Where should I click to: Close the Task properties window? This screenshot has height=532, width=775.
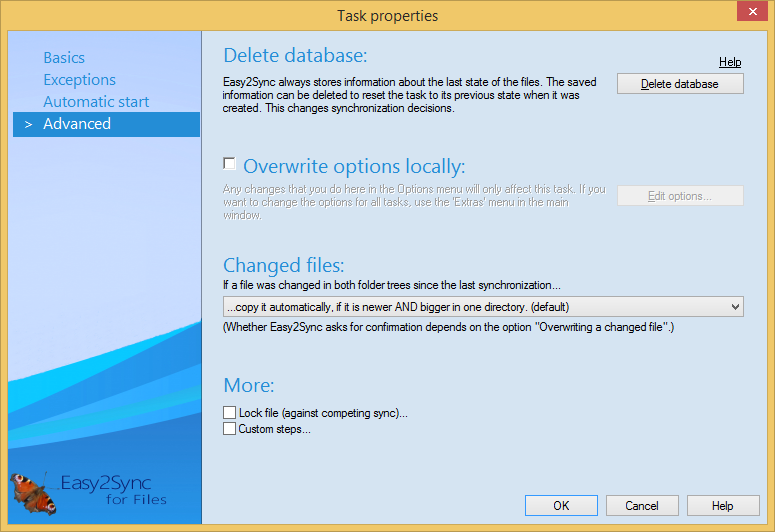tap(752, 13)
